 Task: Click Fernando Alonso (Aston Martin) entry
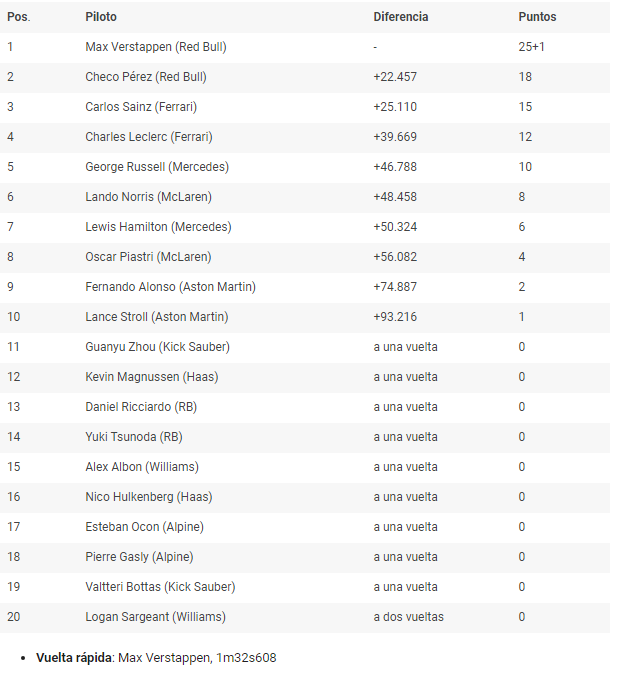pos(170,287)
